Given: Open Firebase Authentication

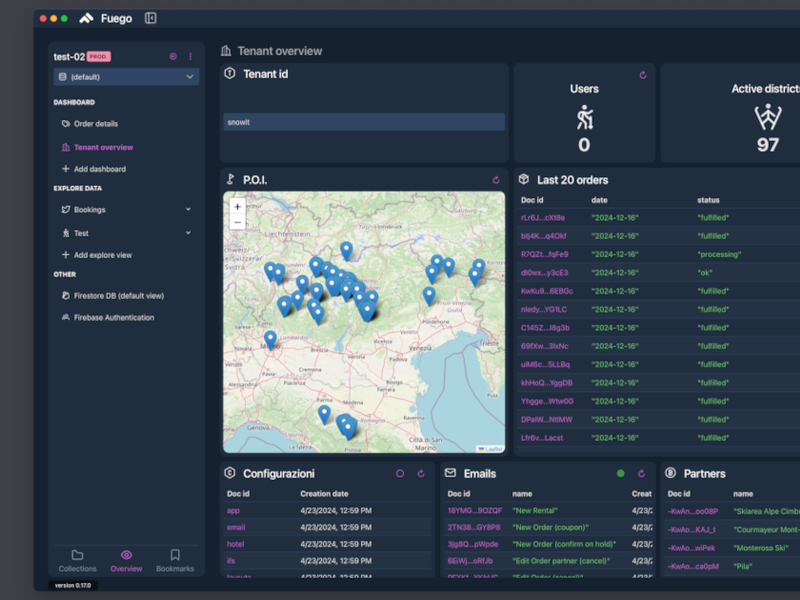Looking at the screenshot, I should point(113,318).
